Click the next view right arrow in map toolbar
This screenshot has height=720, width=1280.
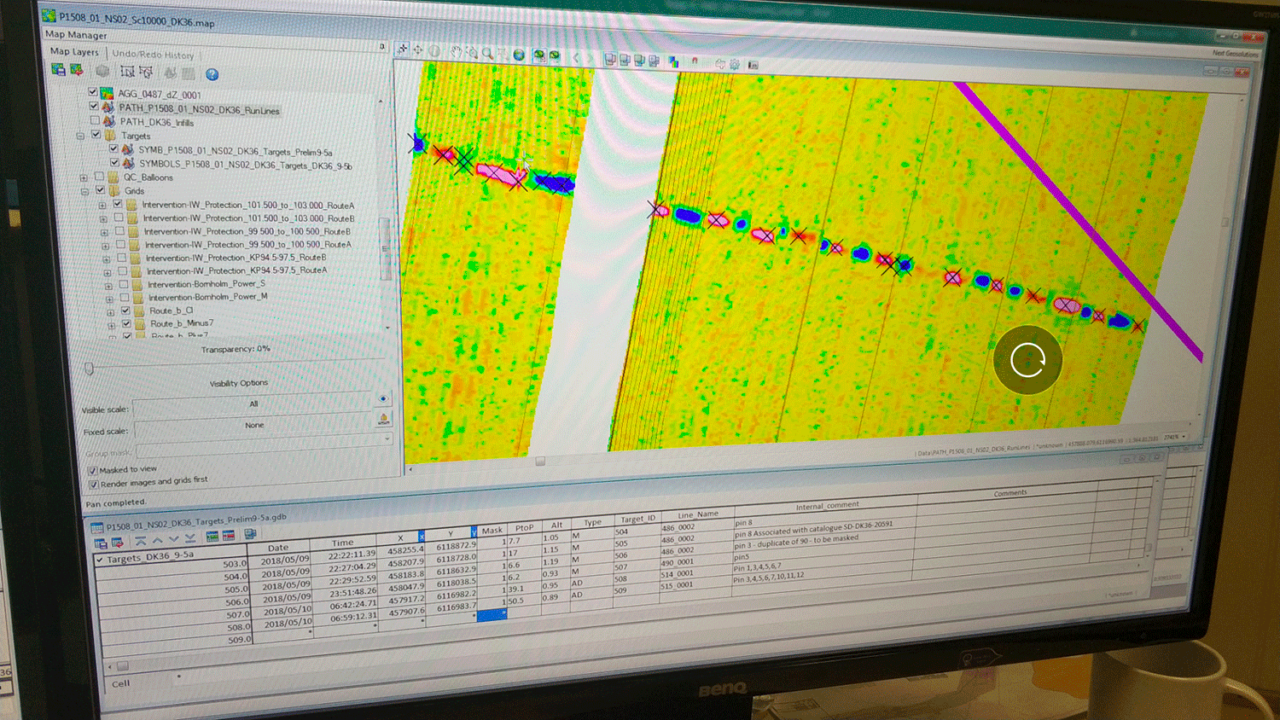pyautogui.click(x=590, y=58)
